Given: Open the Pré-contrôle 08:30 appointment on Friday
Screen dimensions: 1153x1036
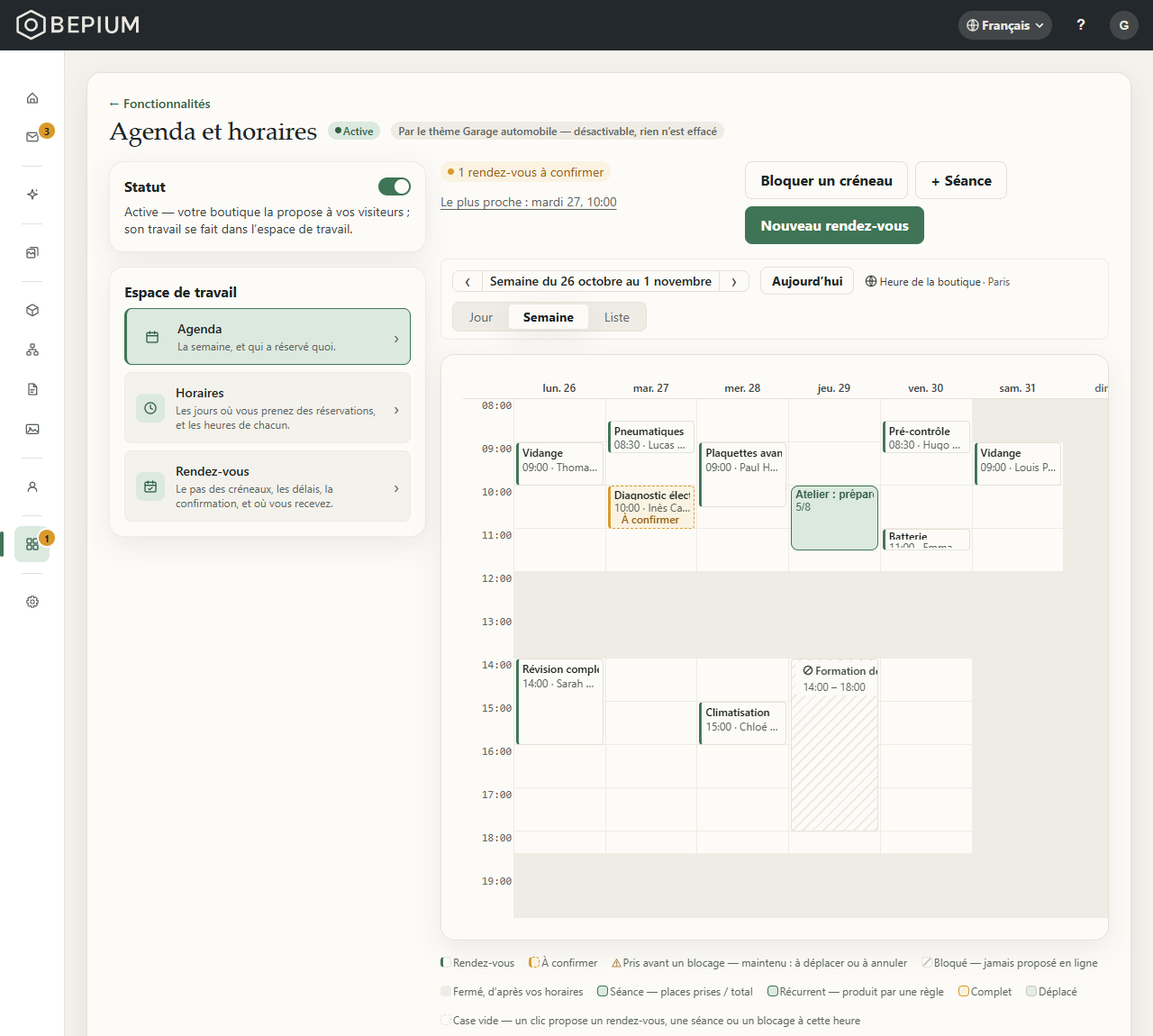Looking at the screenshot, I should pyautogui.click(x=926, y=437).
